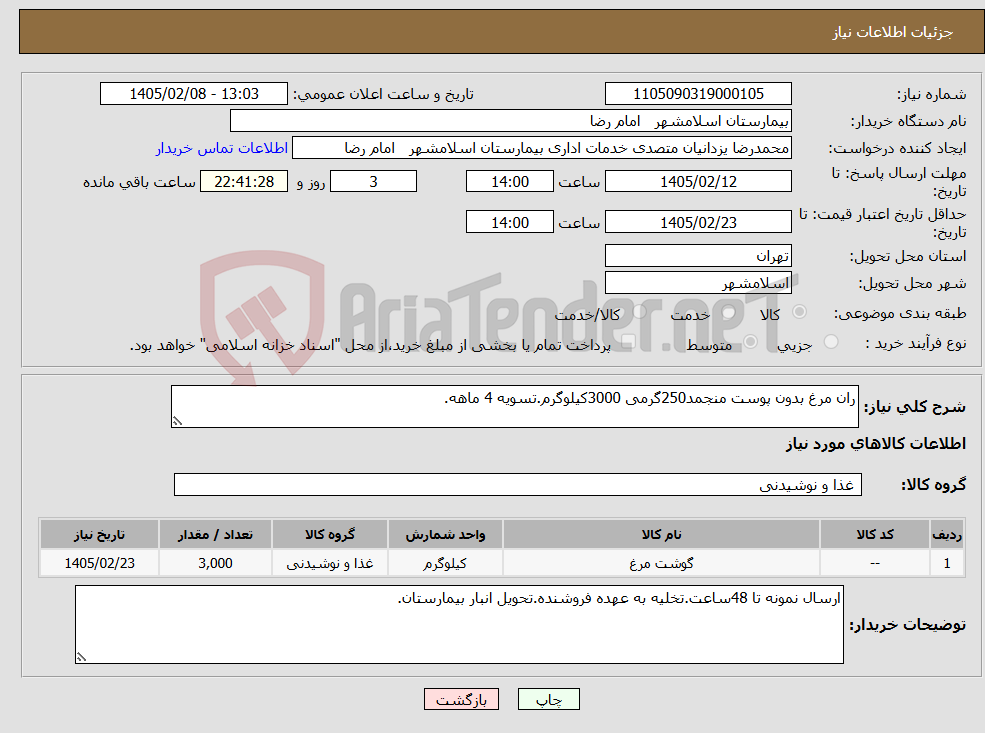The height and width of the screenshot is (733, 985).
Task: Click the ردیف column header
Action: [x=947, y=535]
